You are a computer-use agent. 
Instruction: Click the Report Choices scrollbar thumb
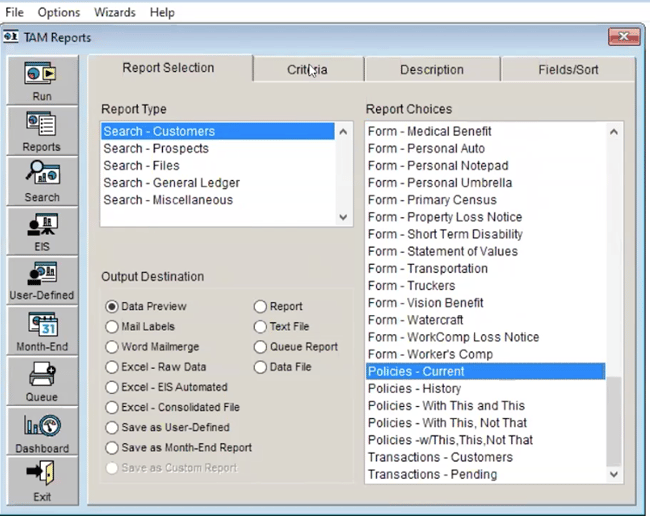pos(614,421)
